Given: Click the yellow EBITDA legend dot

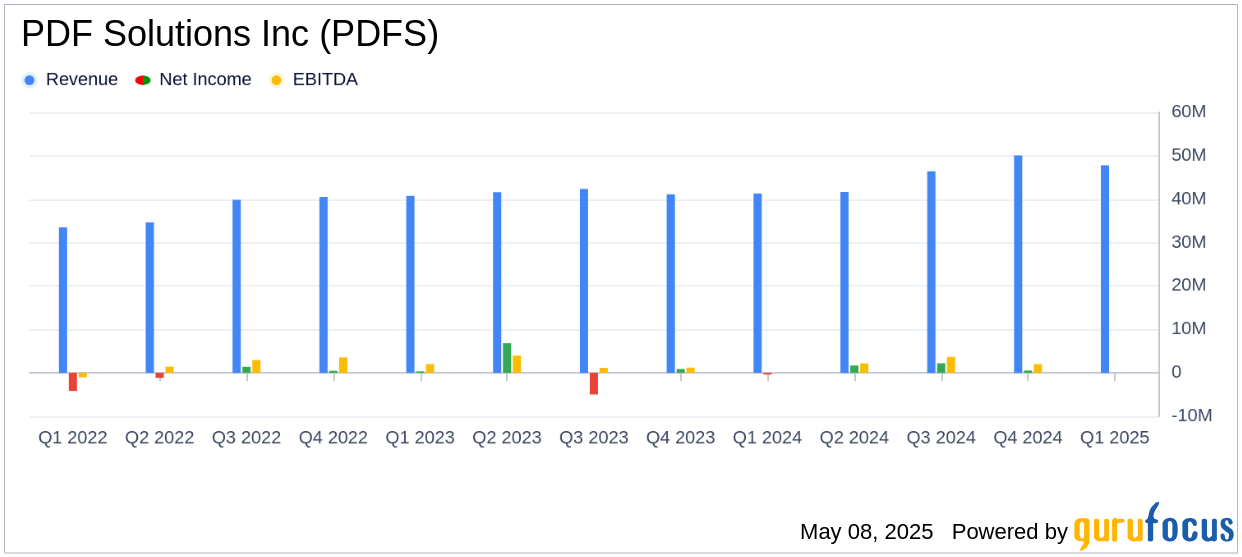Looking at the screenshot, I should pos(276,80).
